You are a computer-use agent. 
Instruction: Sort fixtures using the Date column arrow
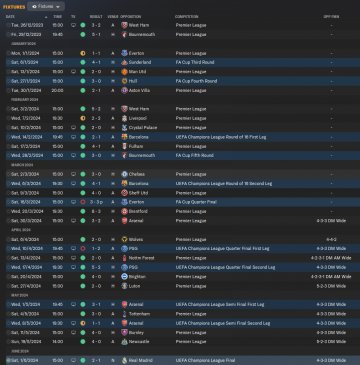point(46,17)
